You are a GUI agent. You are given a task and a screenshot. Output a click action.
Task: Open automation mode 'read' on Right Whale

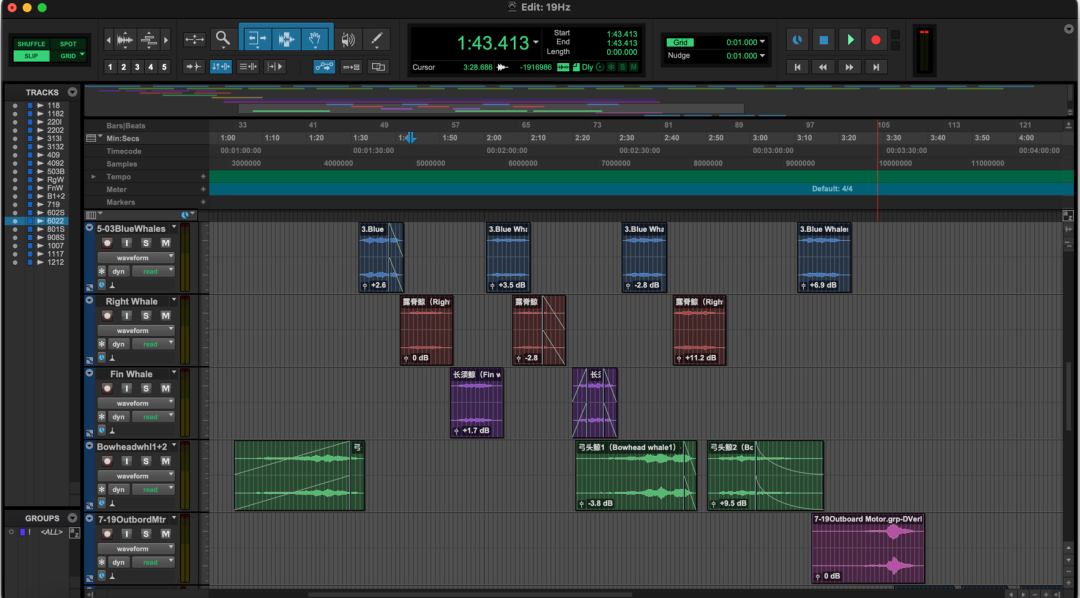[154, 344]
